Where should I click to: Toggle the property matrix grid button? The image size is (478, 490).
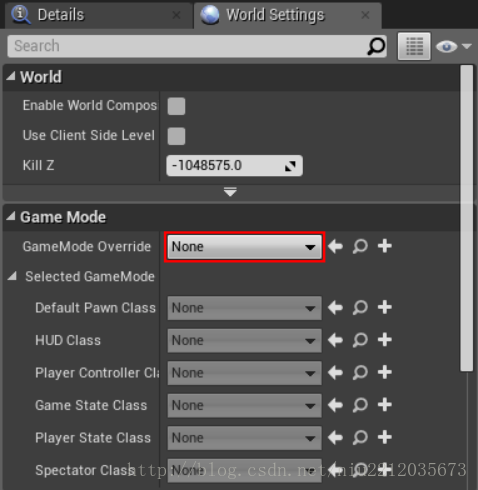pyautogui.click(x=414, y=46)
